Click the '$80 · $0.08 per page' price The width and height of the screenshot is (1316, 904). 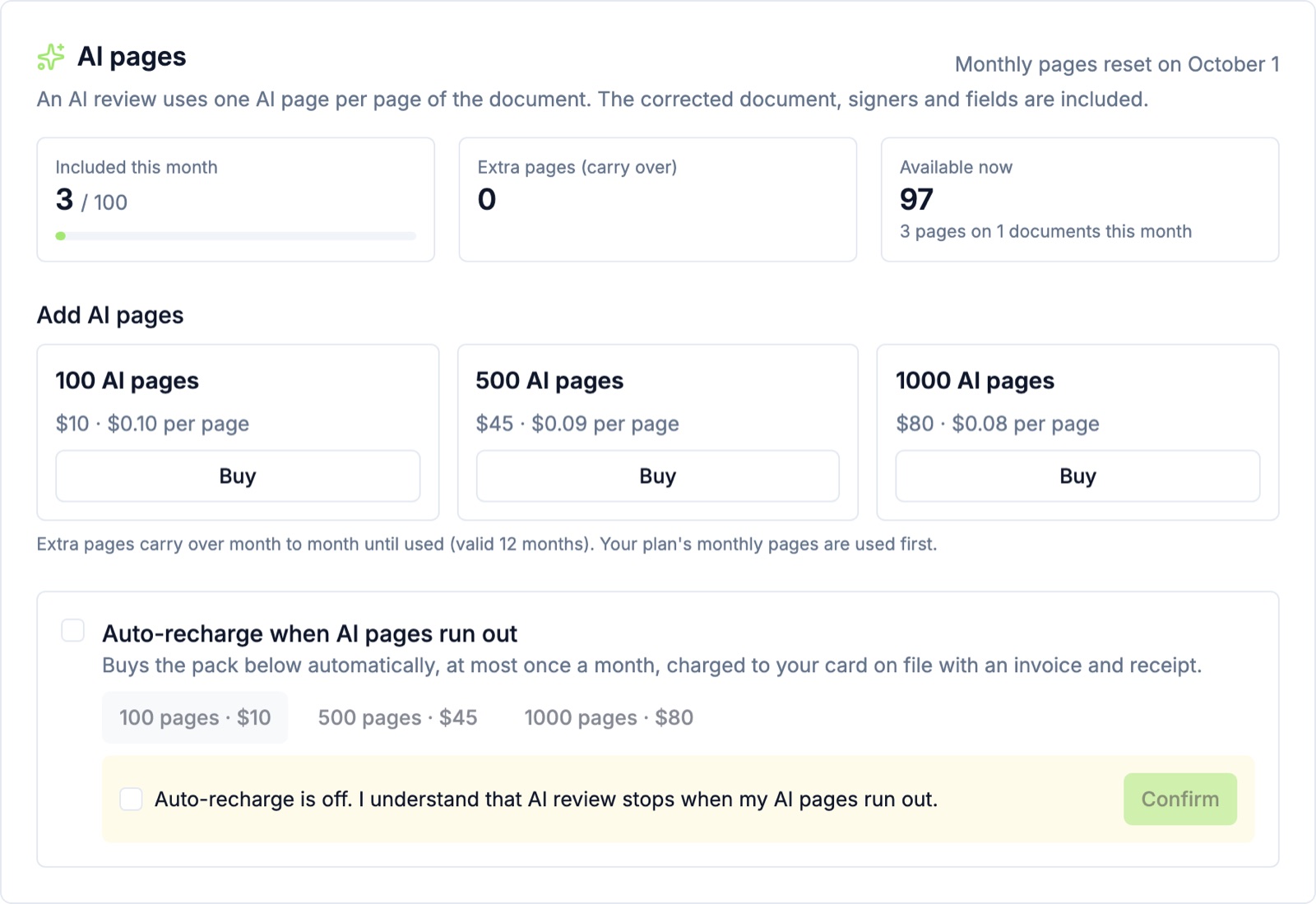(x=998, y=424)
